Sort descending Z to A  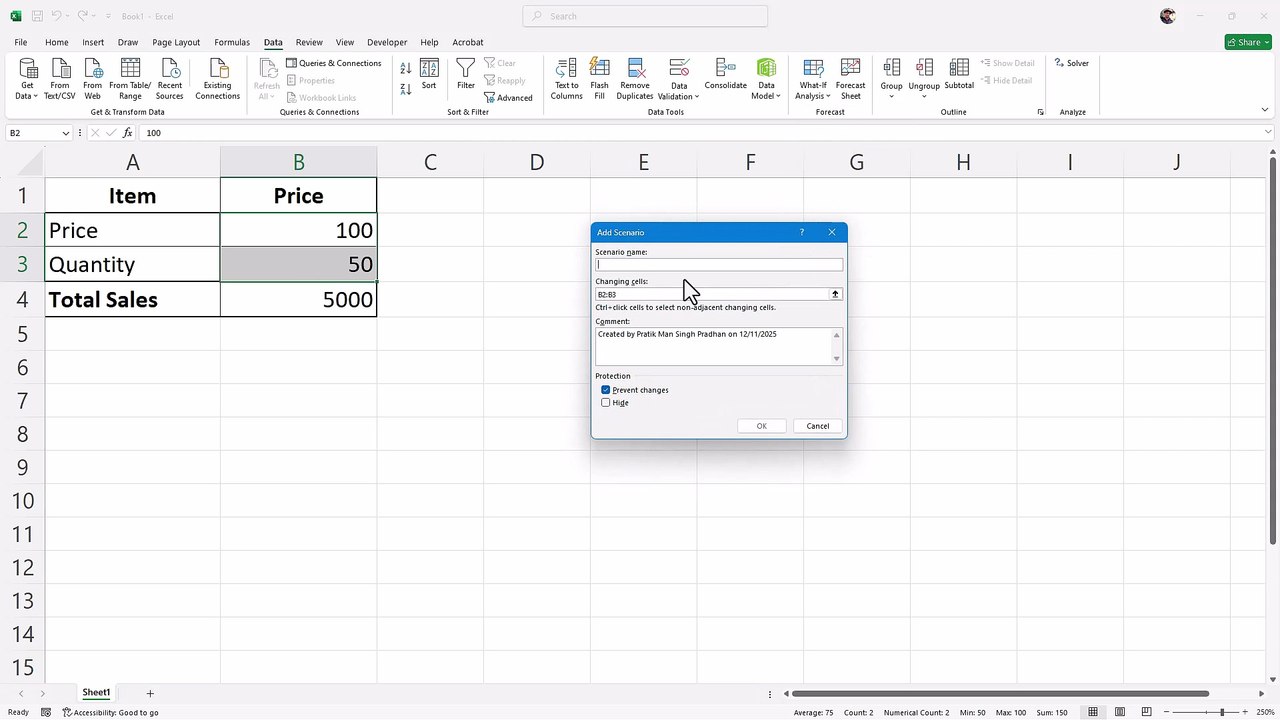pos(406,89)
